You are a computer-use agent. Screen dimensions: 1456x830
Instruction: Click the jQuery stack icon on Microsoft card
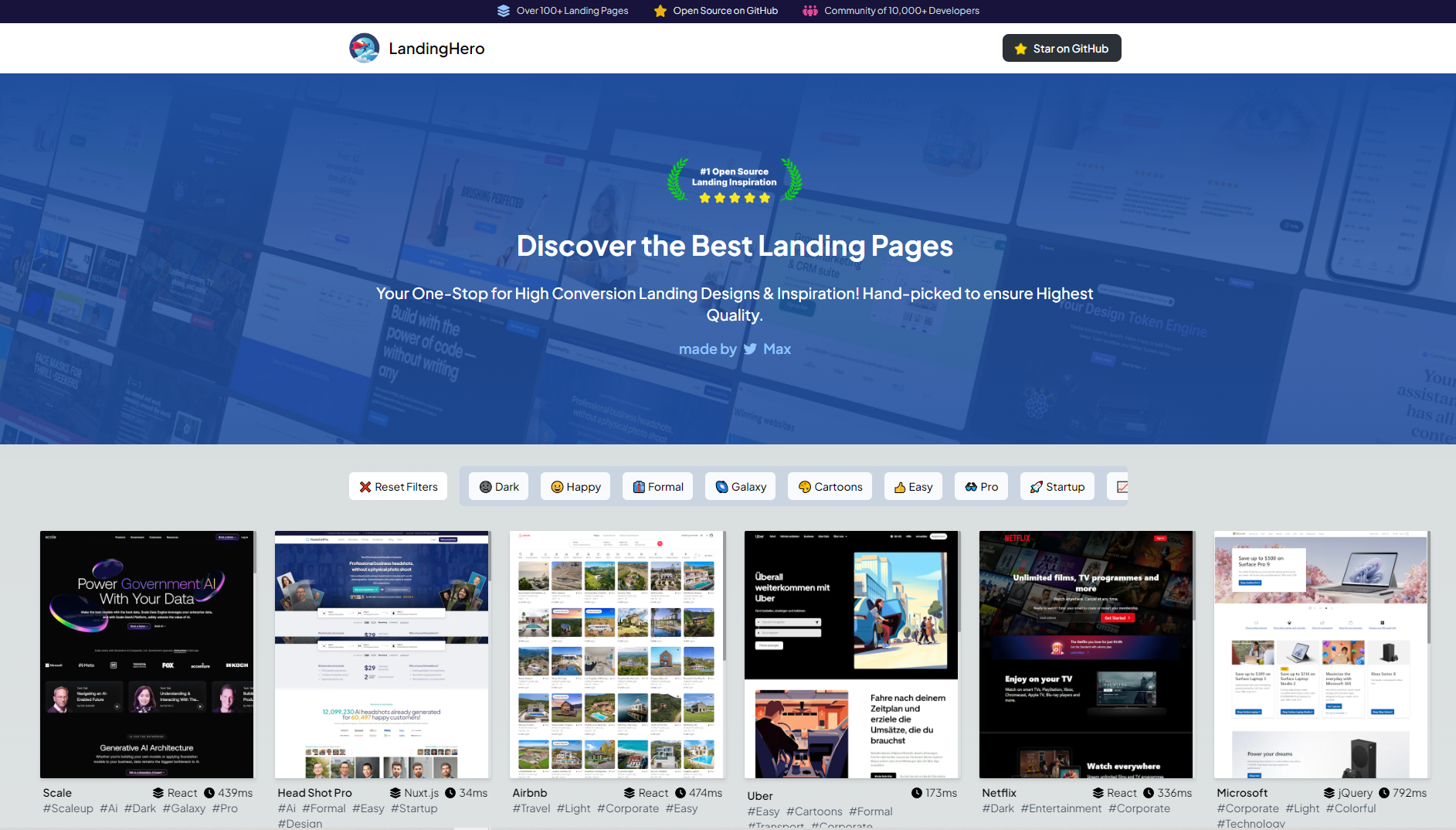[x=1329, y=793]
